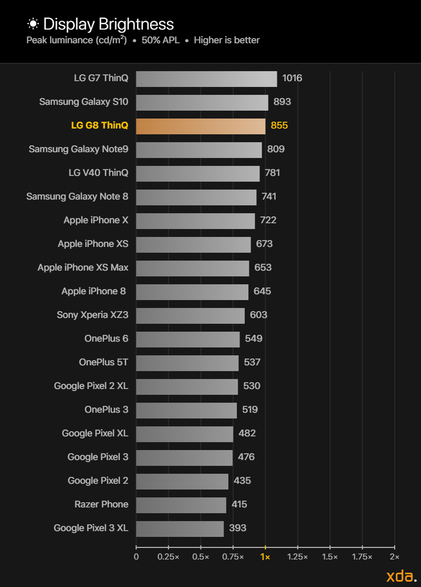Viewport: 421px width, 587px height.
Task: Click the sun brightness icon in title
Action: click(x=33, y=24)
